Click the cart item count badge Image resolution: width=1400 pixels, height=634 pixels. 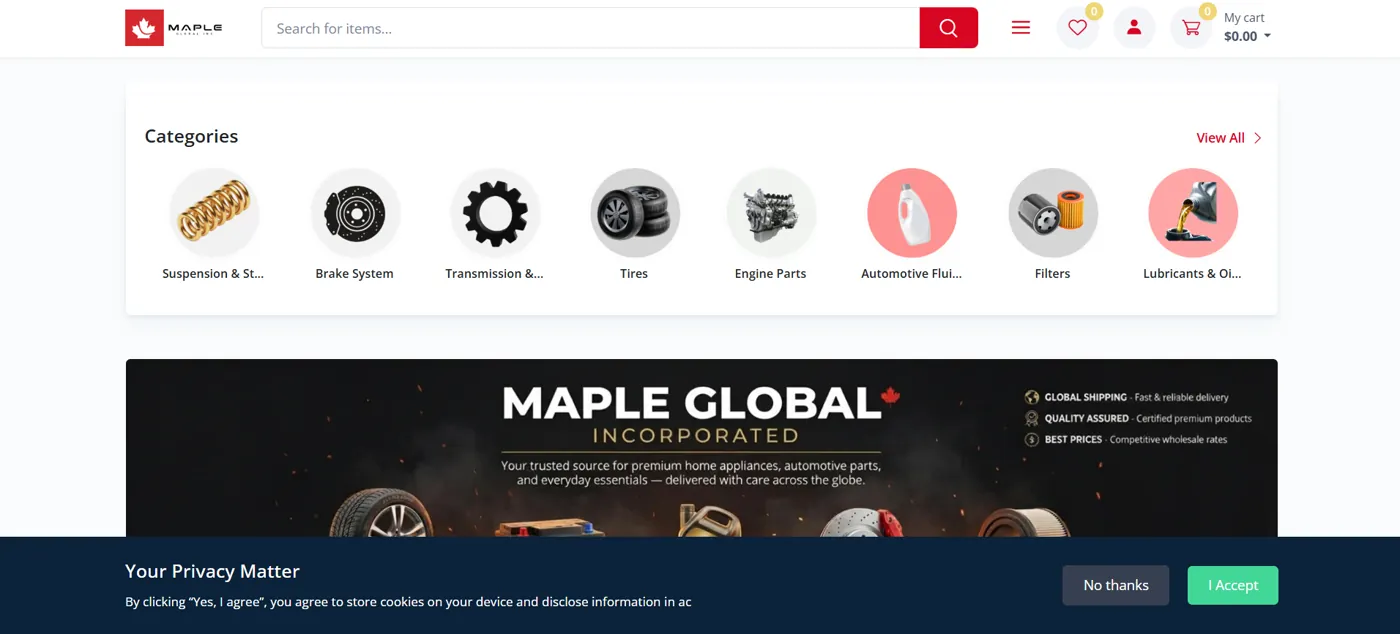click(x=1208, y=12)
